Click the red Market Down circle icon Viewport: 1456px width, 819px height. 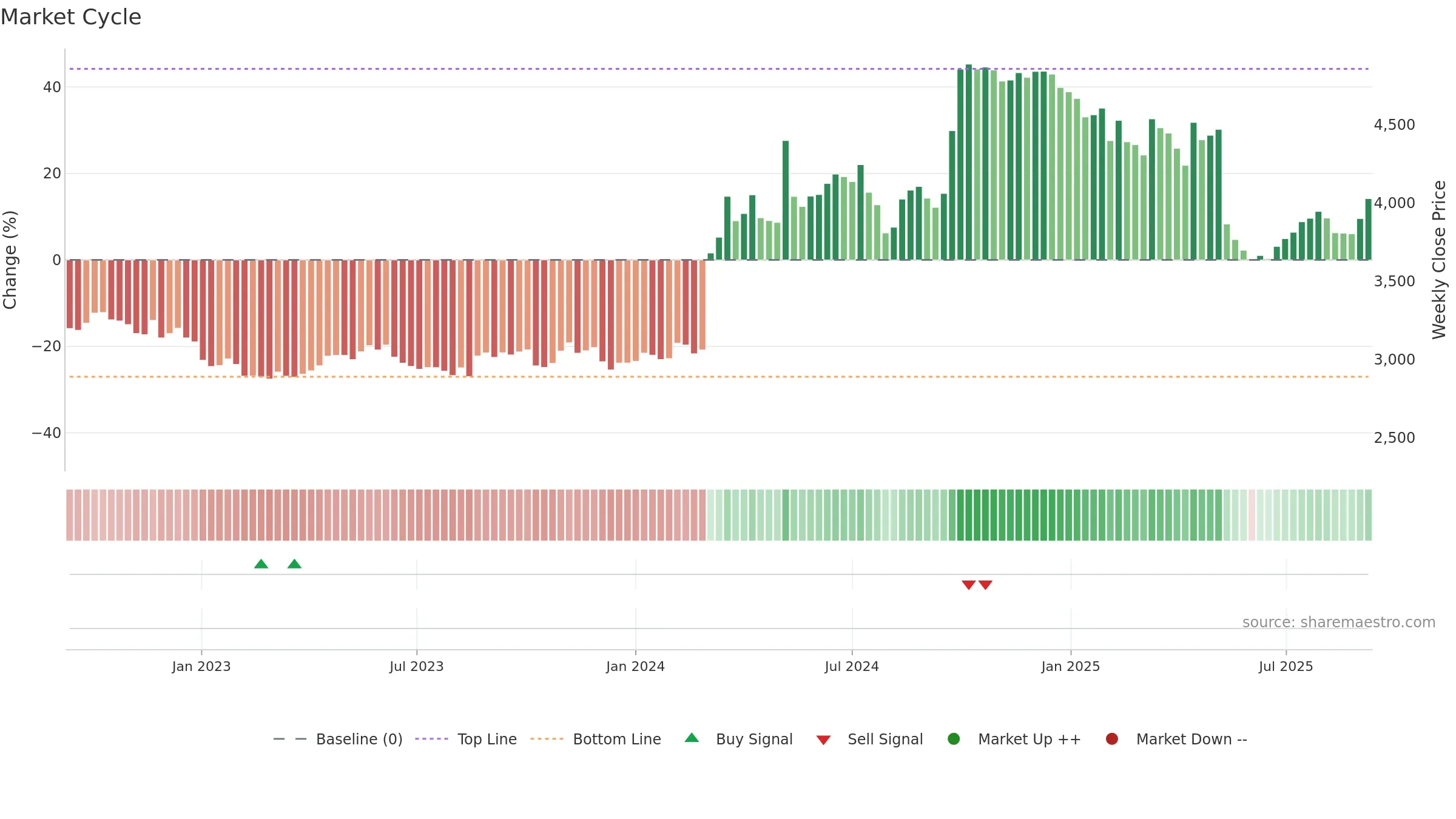point(1112,739)
